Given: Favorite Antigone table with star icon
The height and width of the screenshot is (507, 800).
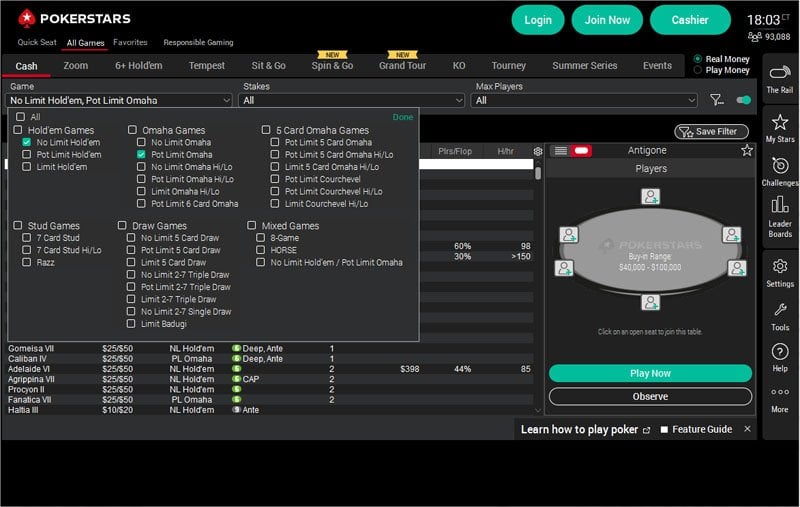Looking at the screenshot, I should [746, 150].
